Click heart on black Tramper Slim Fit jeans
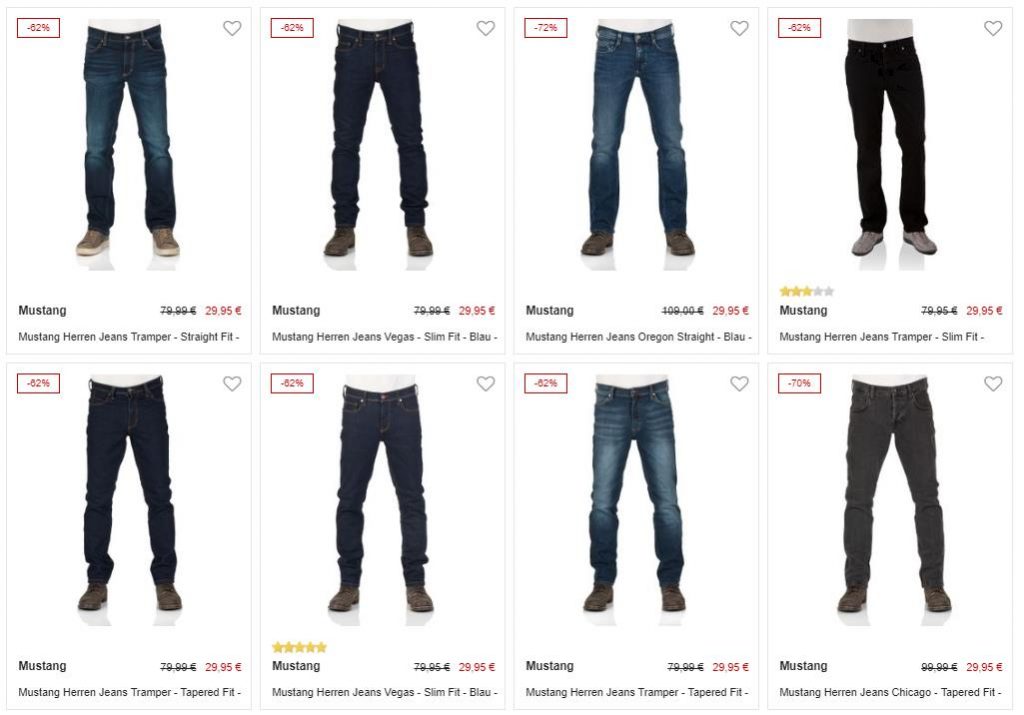The width and height of the screenshot is (1024, 715). coord(993,28)
